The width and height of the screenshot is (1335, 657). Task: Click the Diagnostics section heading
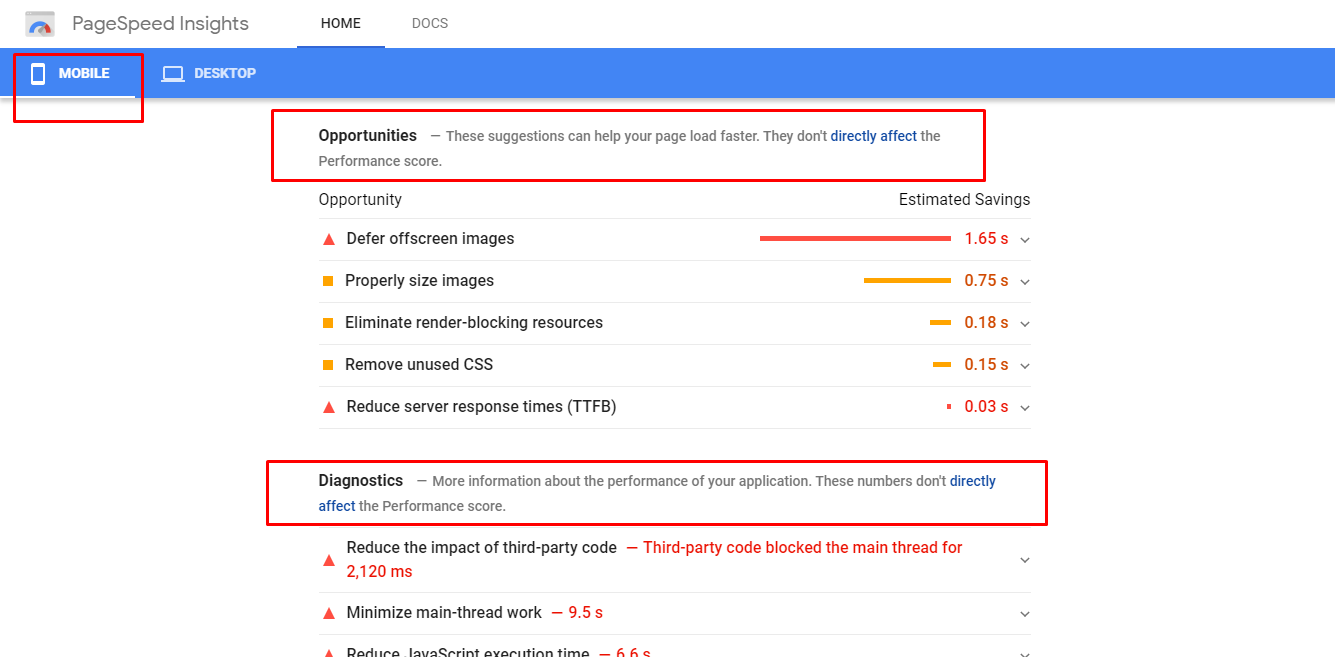click(361, 481)
